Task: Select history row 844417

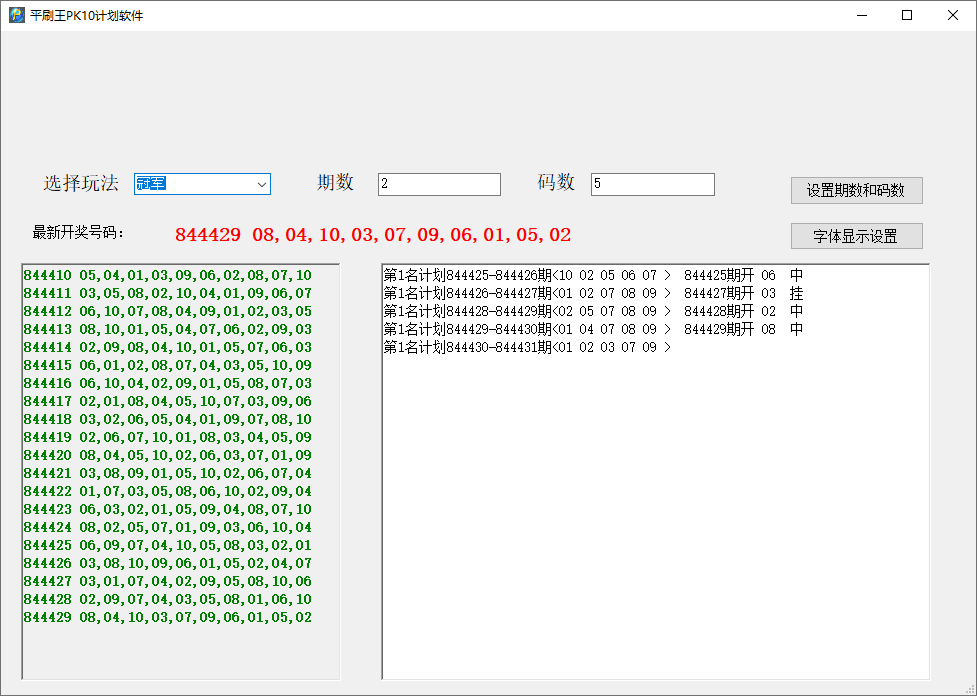Action: 168,402
